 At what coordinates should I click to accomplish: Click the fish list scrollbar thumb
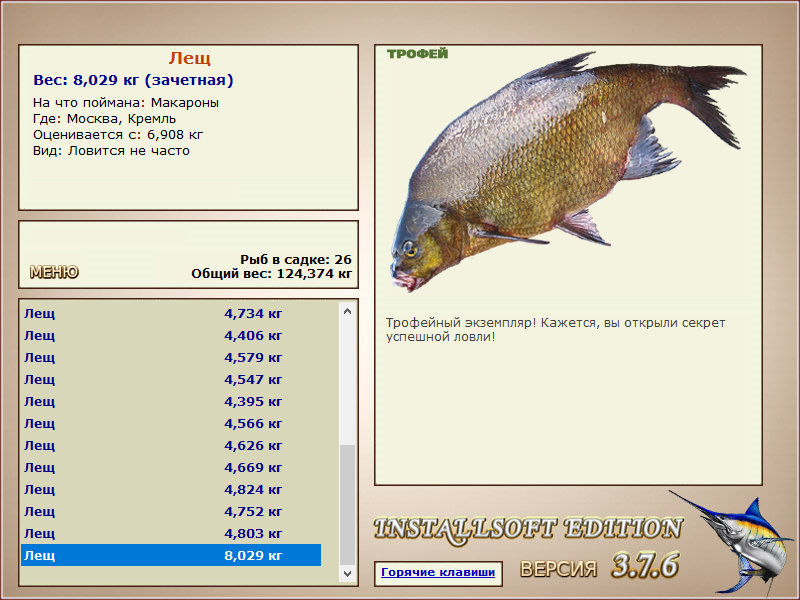coord(347,505)
